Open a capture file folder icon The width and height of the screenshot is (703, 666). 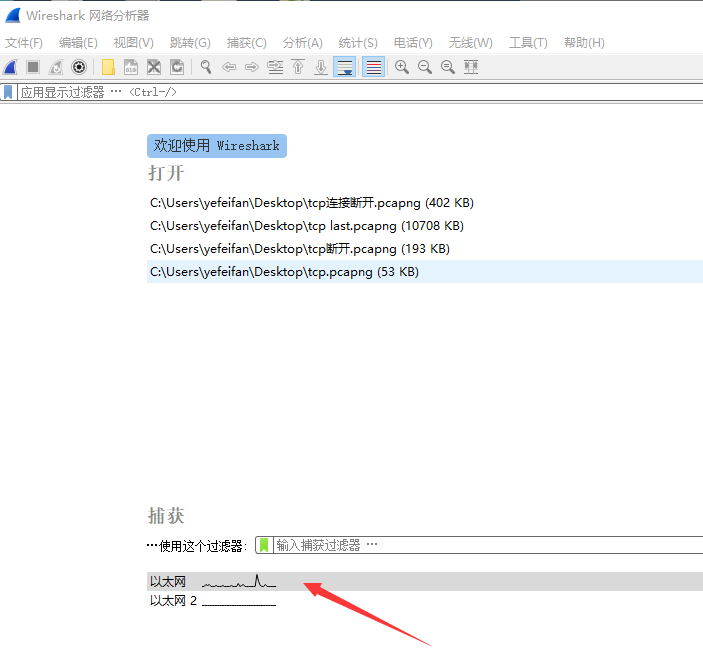pos(108,67)
